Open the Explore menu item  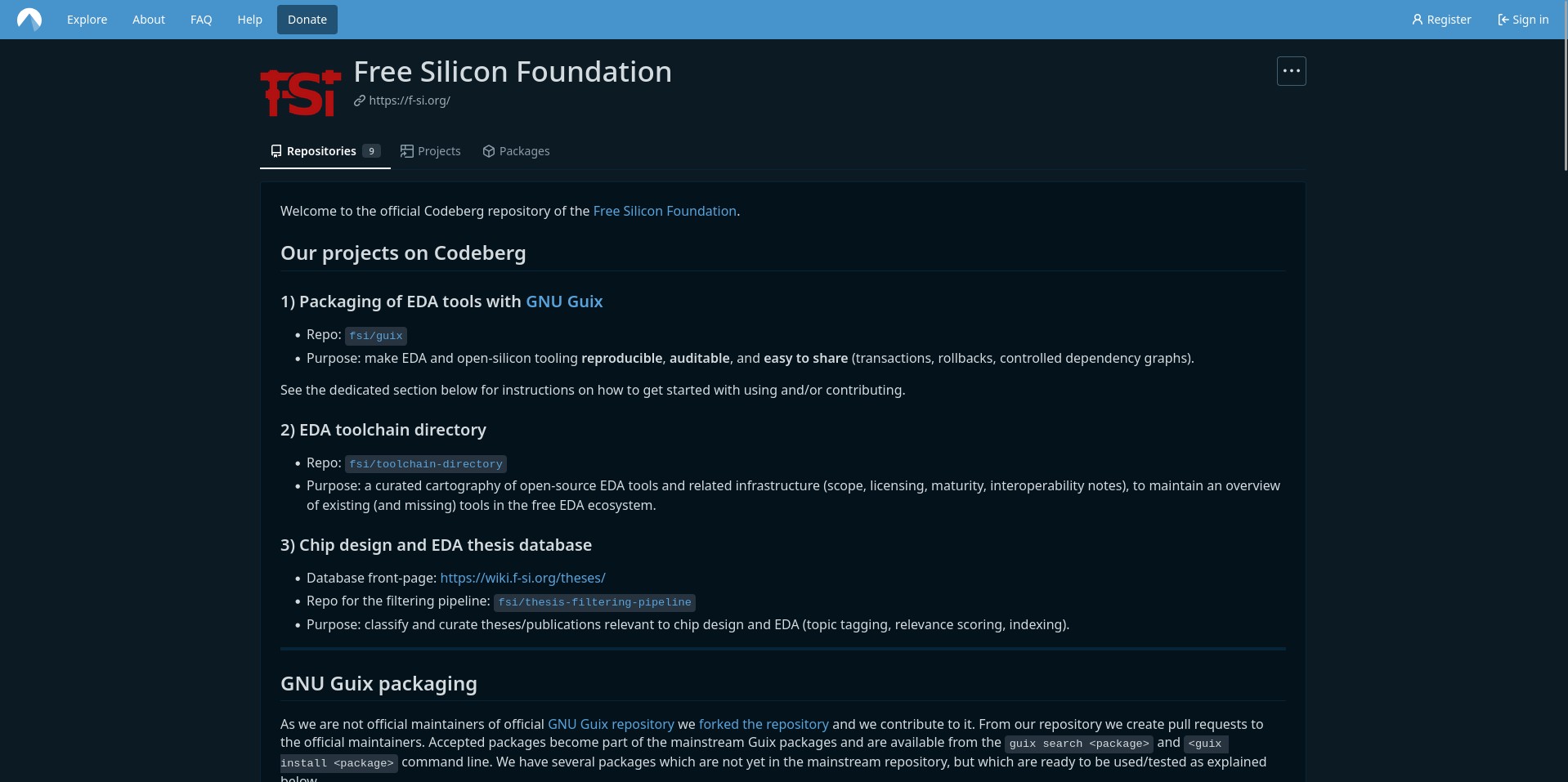(x=87, y=20)
